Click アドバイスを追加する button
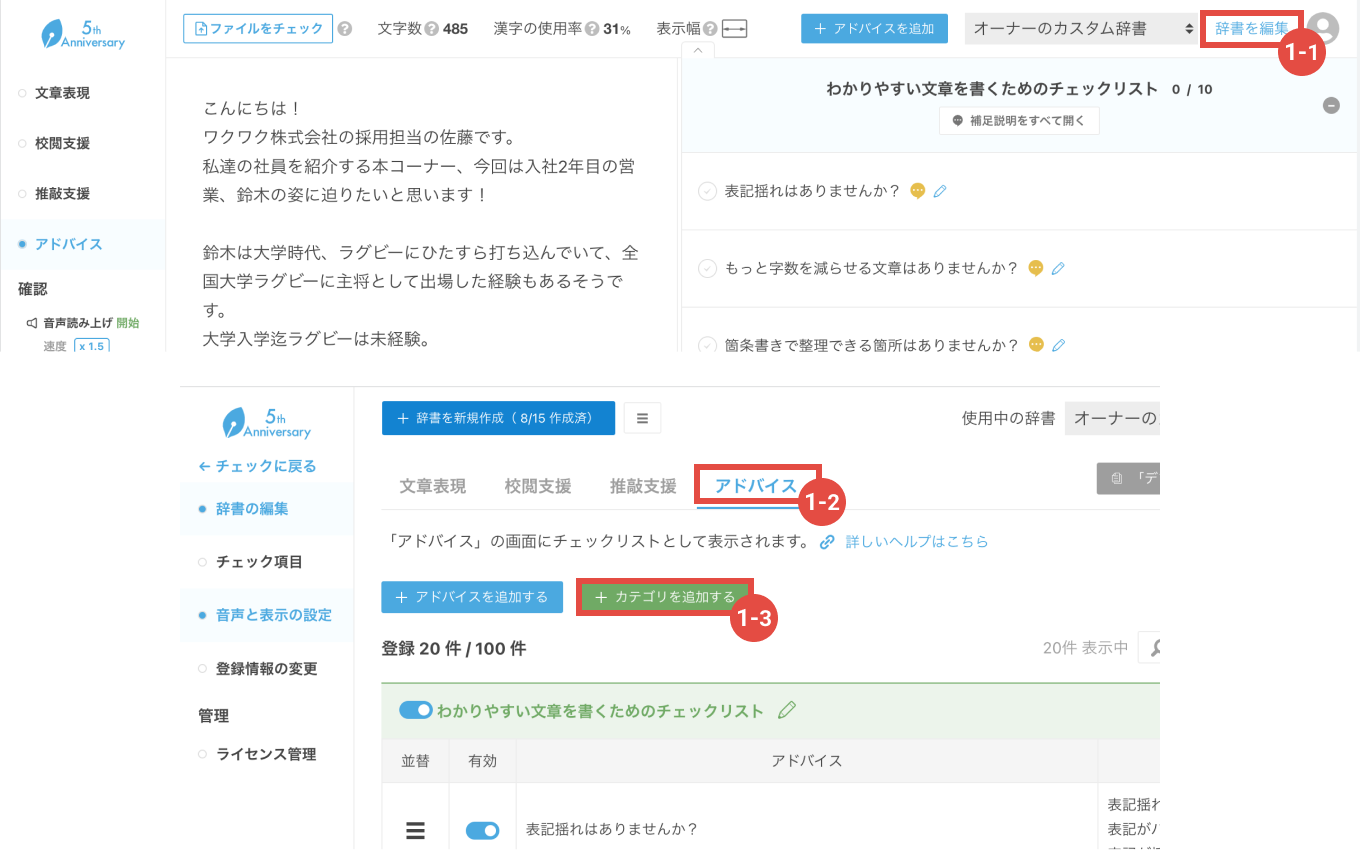Image resolution: width=1360 pixels, height=850 pixels. (x=472, y=597)
